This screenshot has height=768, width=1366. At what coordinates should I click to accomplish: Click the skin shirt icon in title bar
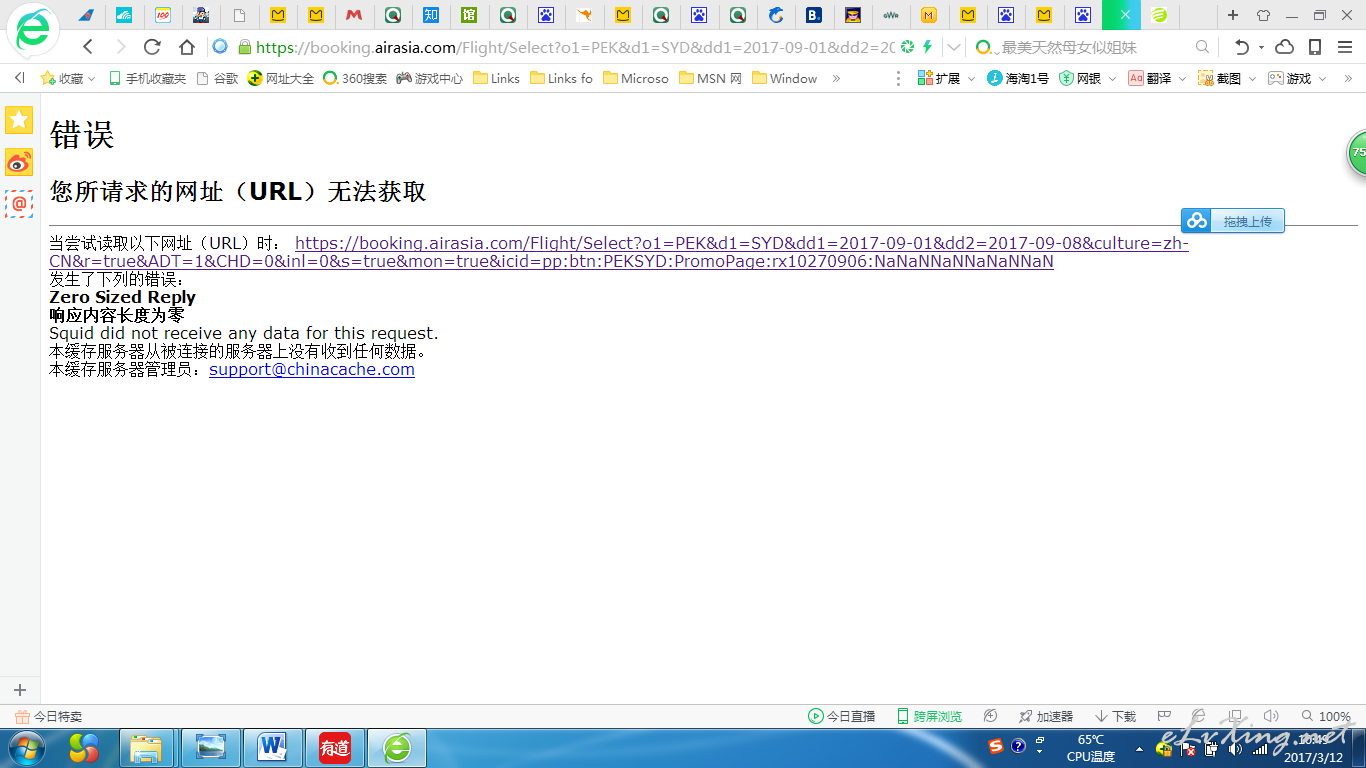1263,15
